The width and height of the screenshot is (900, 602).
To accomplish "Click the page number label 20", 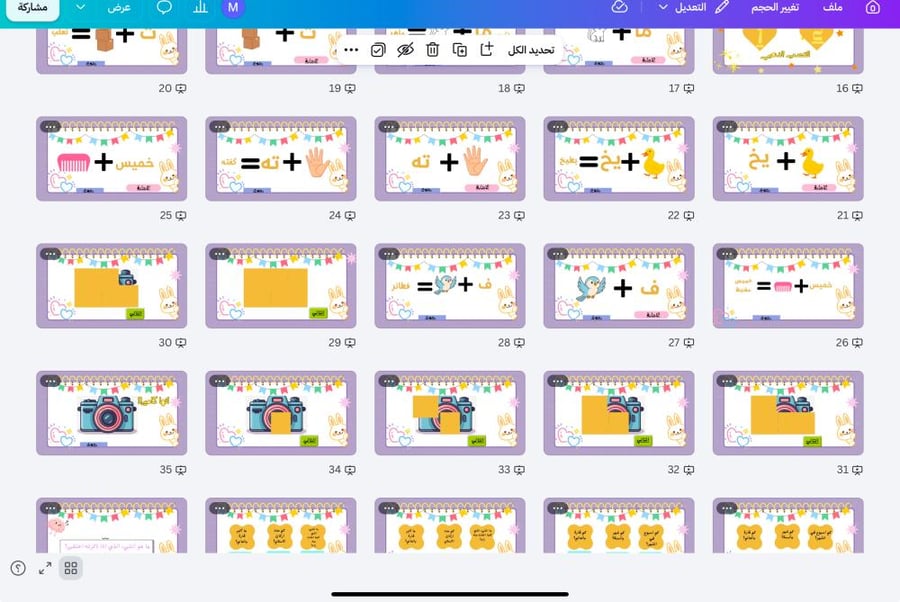I will [165, 88].
